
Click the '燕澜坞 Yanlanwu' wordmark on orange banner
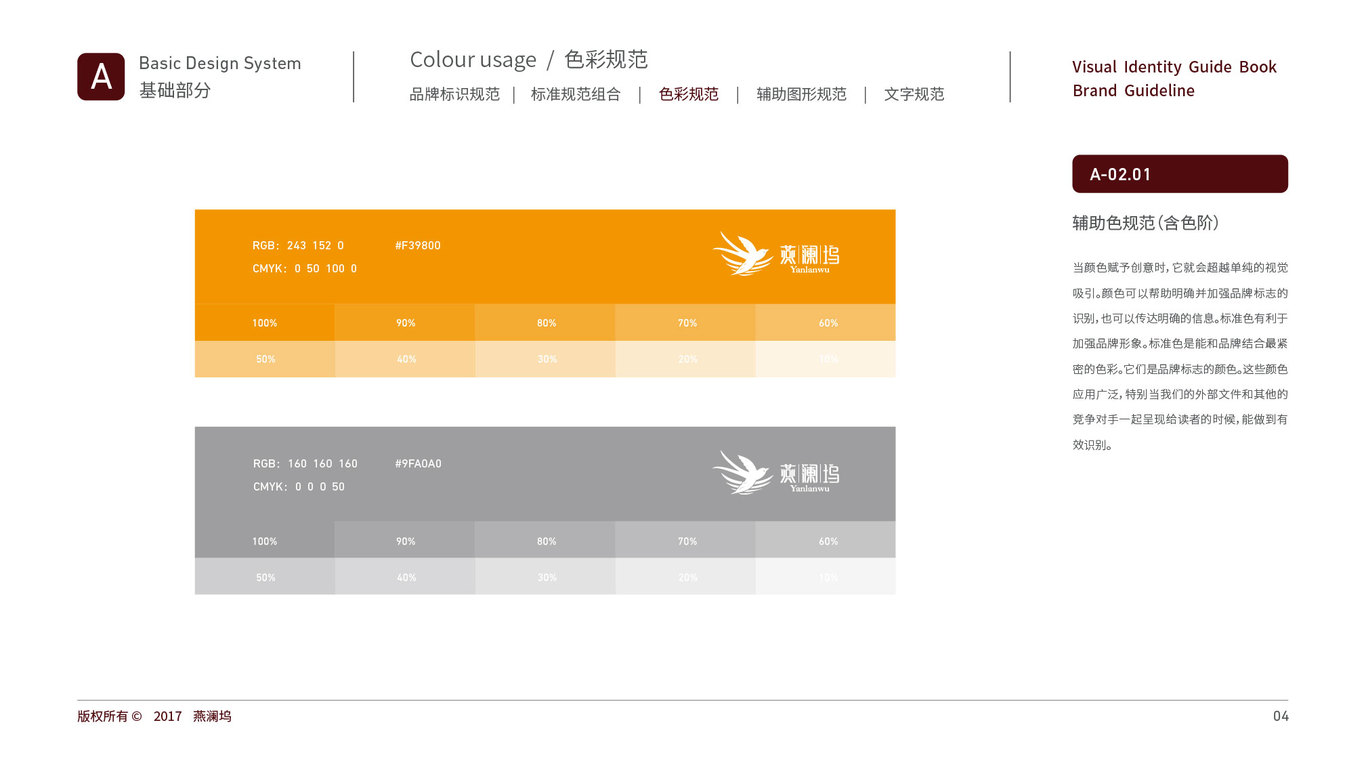[809, 258]
